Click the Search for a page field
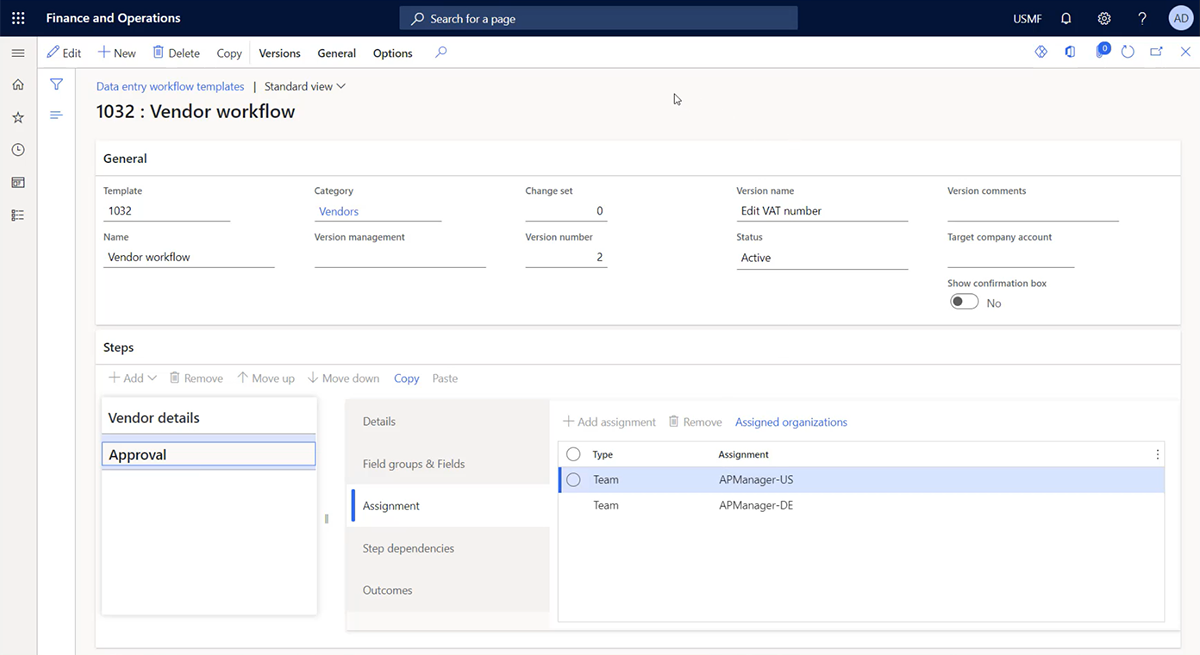The width and height of the screenshot is (1200, 655). (598, 17)
